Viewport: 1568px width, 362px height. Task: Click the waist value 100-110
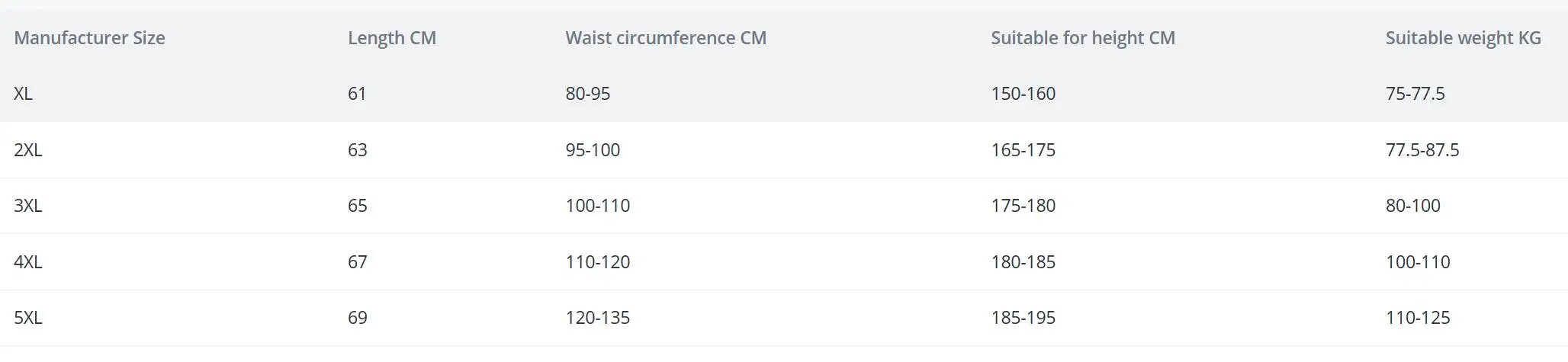(597, 206)
